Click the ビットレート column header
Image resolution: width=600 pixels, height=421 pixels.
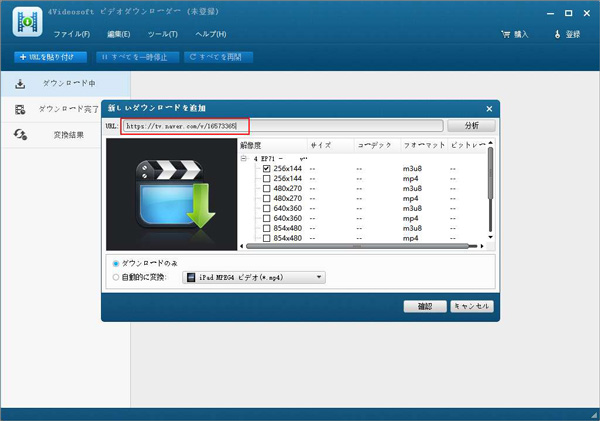467,145
